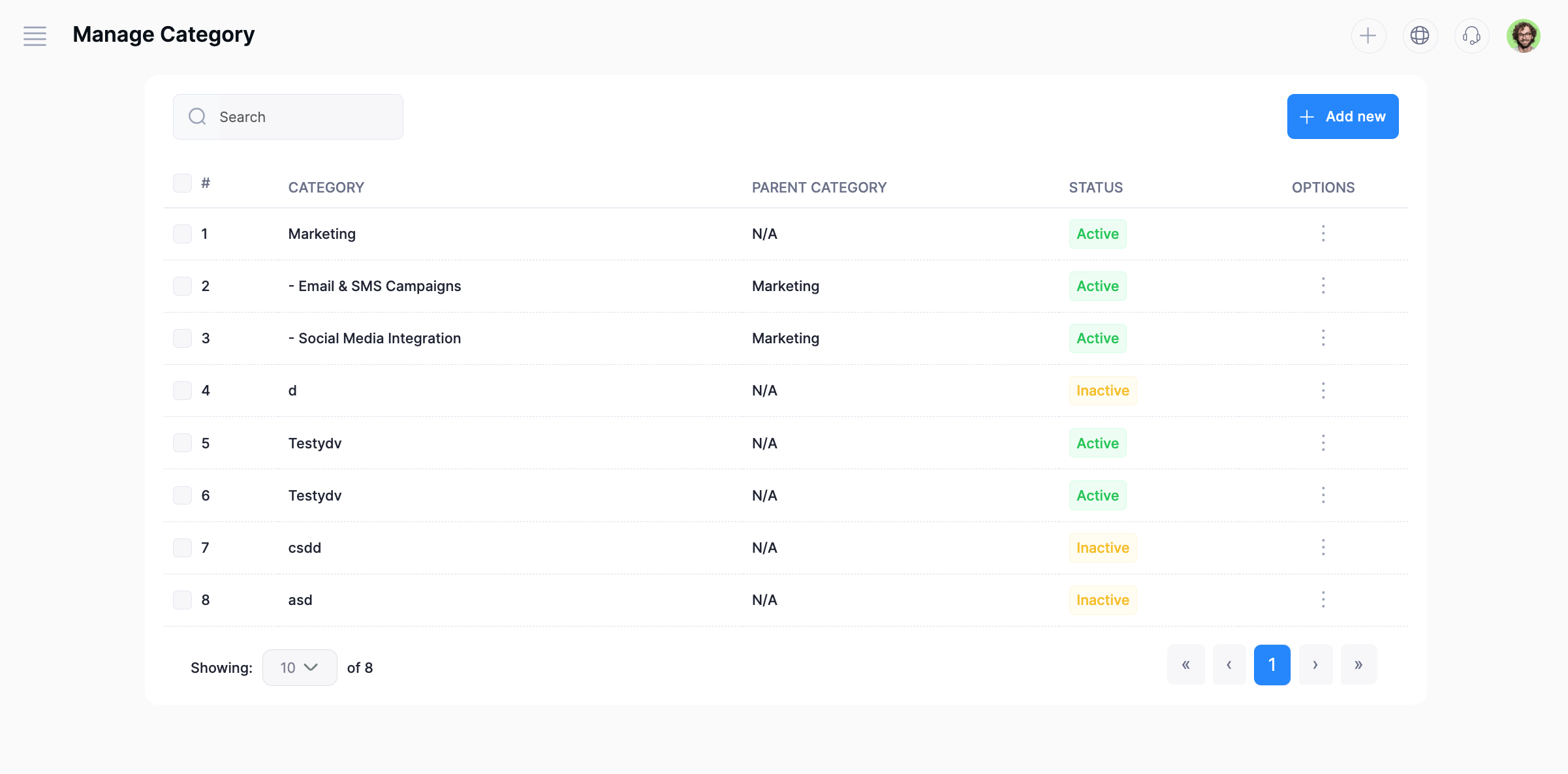Open the hamburger sidebar menu

(35, 36)
